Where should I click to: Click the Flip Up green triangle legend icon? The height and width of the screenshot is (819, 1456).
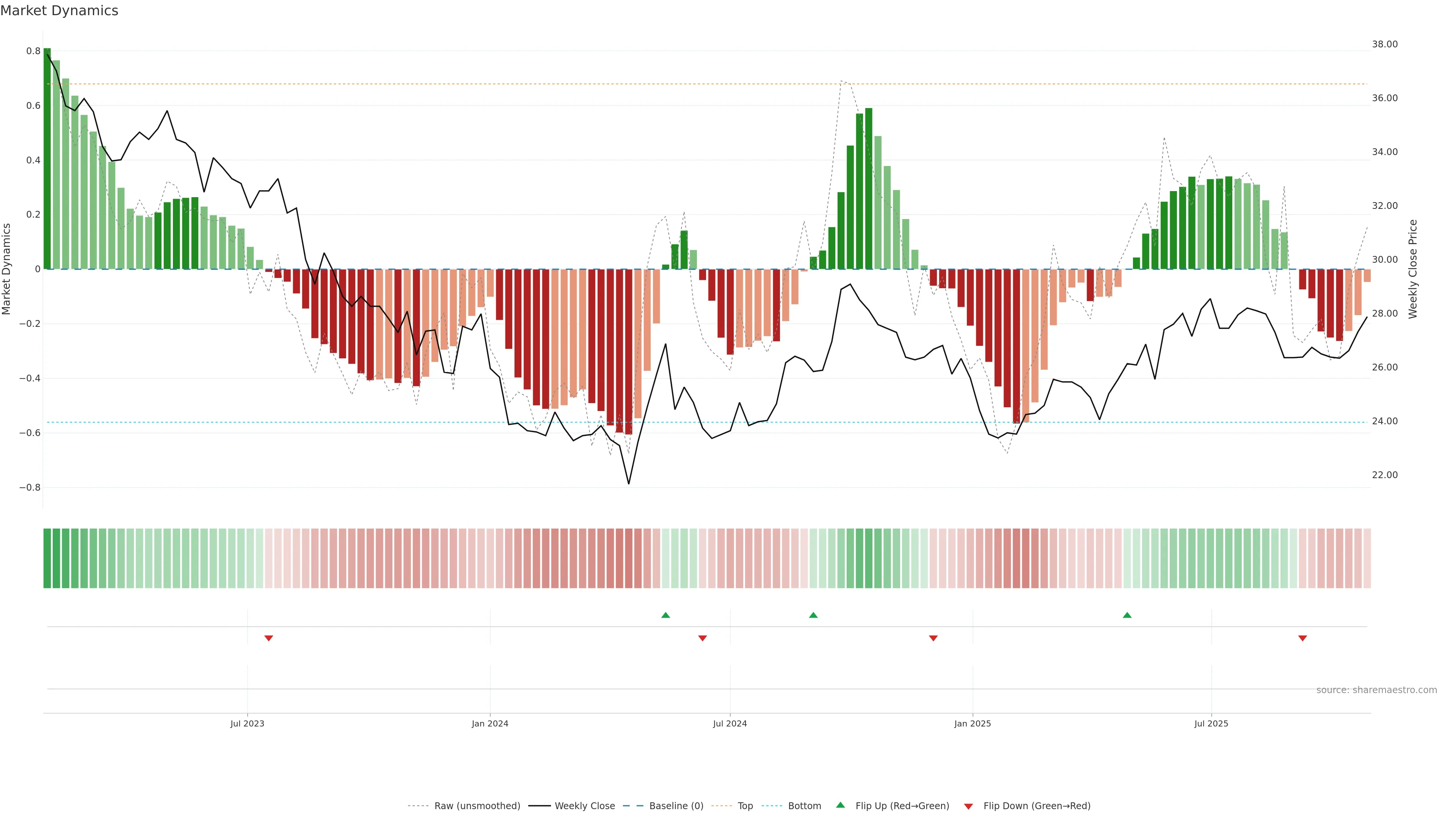click(x=841, y=805)
